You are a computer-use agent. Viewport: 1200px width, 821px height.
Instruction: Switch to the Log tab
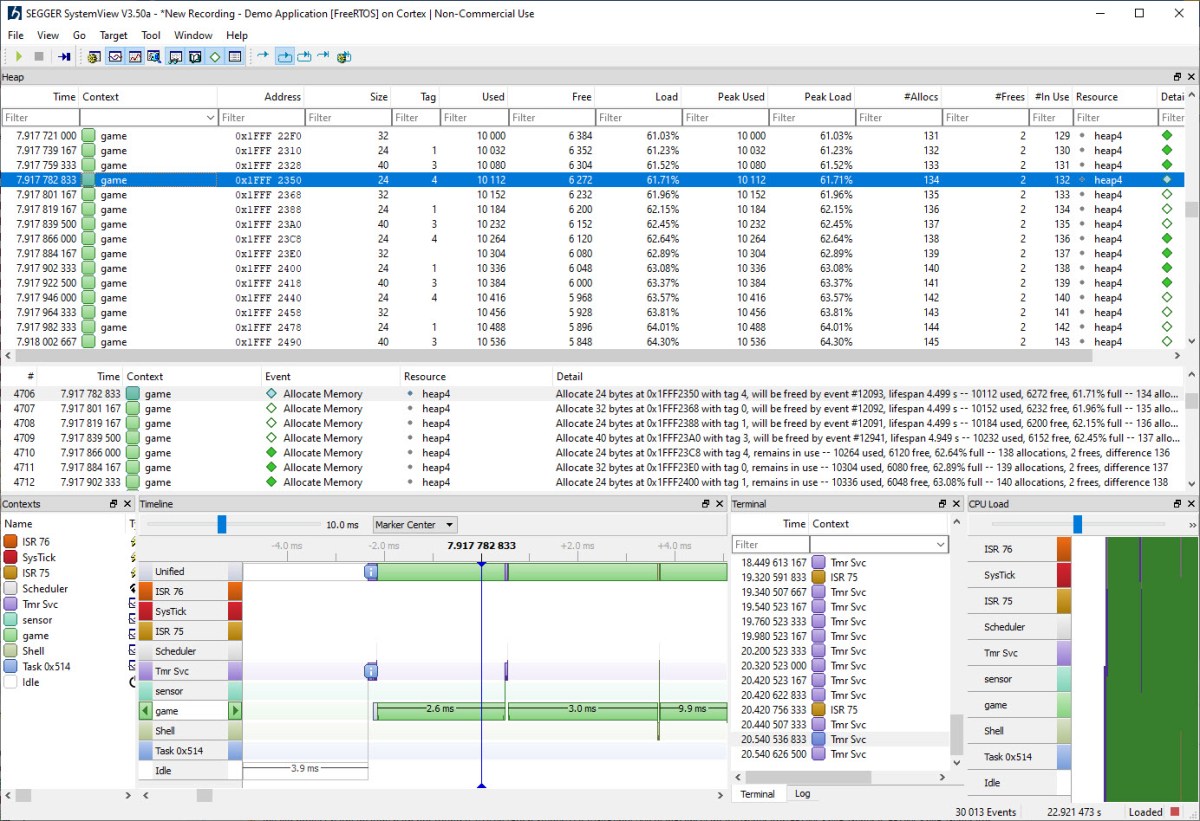pos(802,794)
